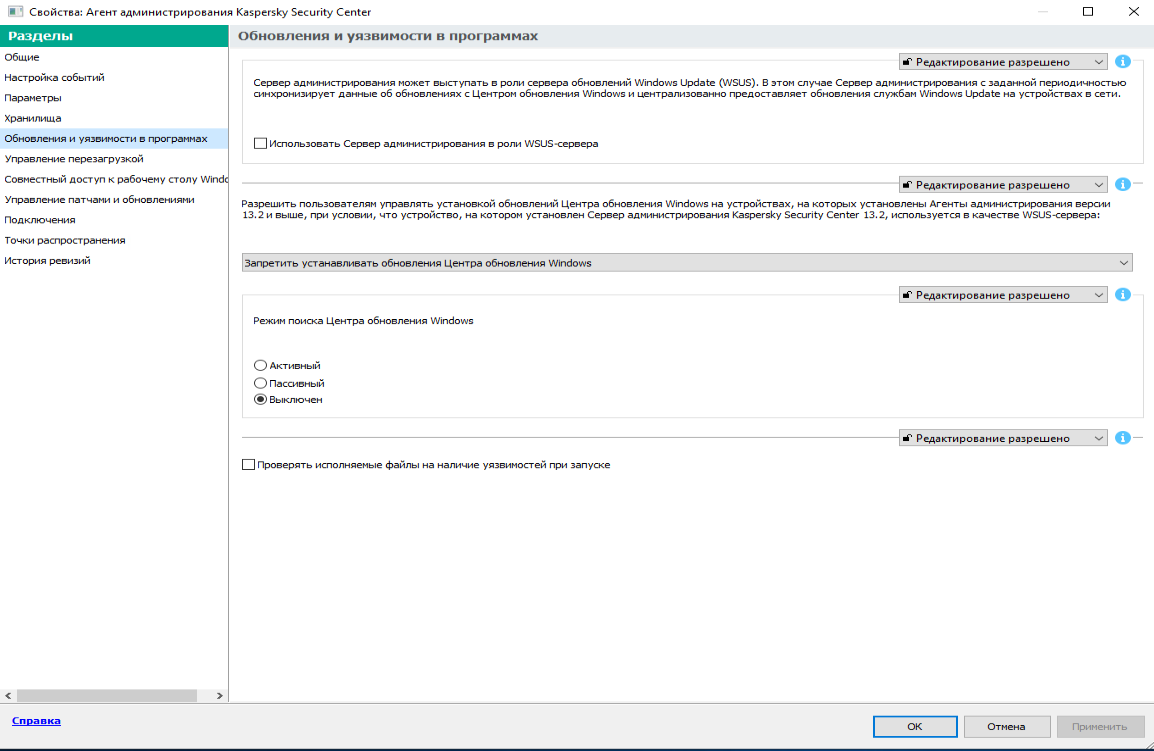Go to Управление патчами и обновлениями
Image resolution: width=1154 pixels, height=751 pixels.
pos(114,200)
